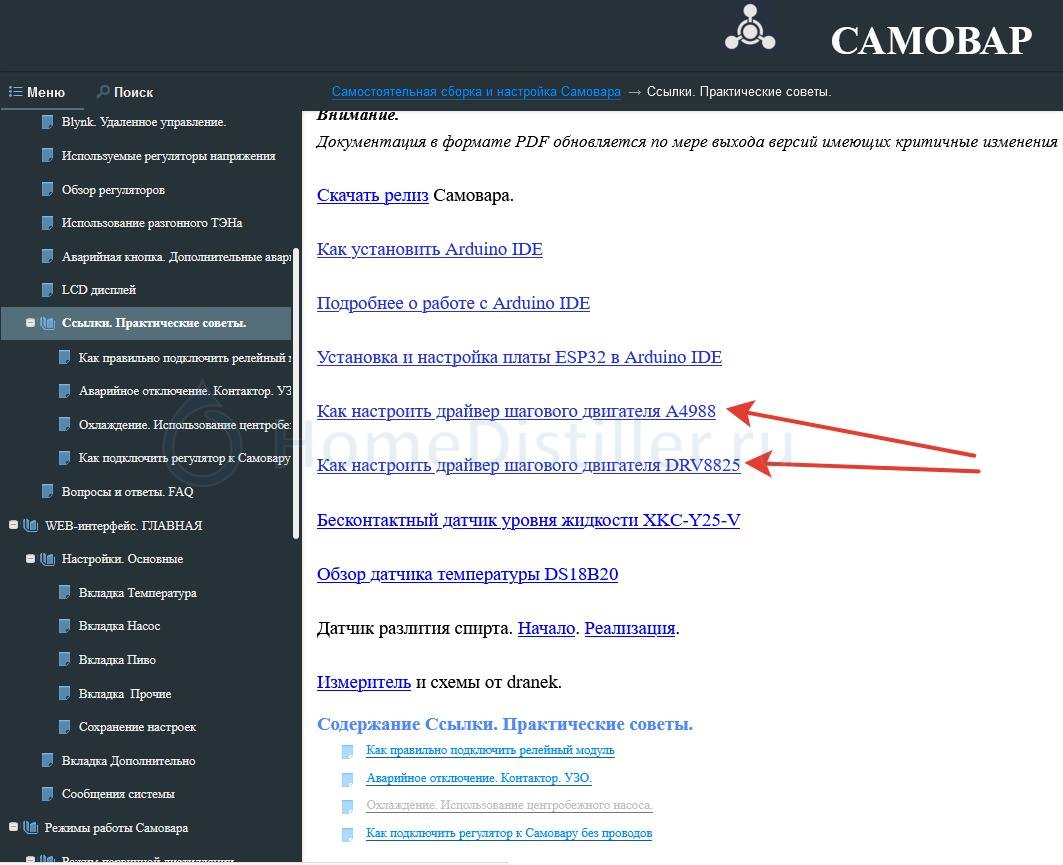This screenshot has width=1063, height=865.
Task: Click page icon beside Вкладка Насос
Action: pyautogui.click(x=64, y=626)
